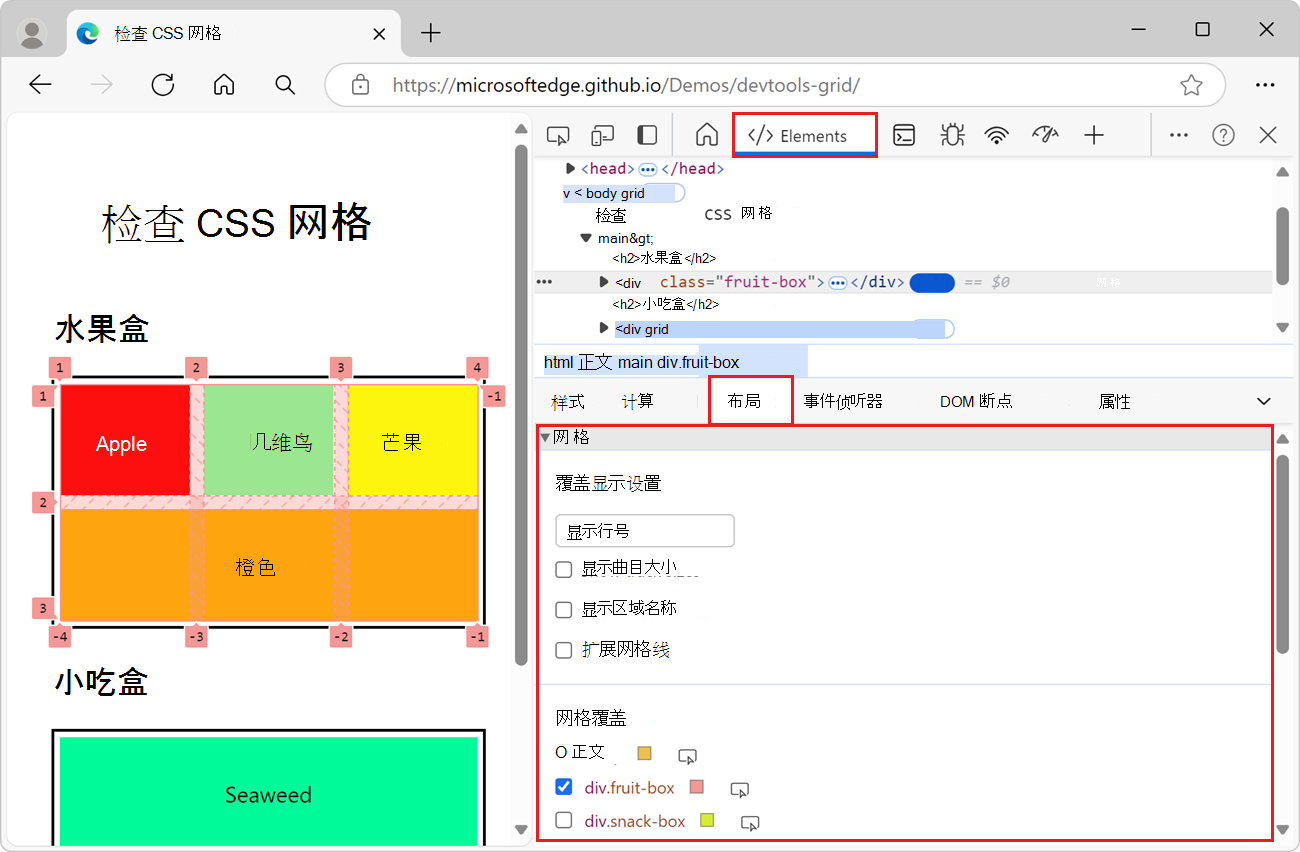Check the div.snack-box grid overlay checkbox
This screenshot has width=1300, height=852.
coord(564,820)
